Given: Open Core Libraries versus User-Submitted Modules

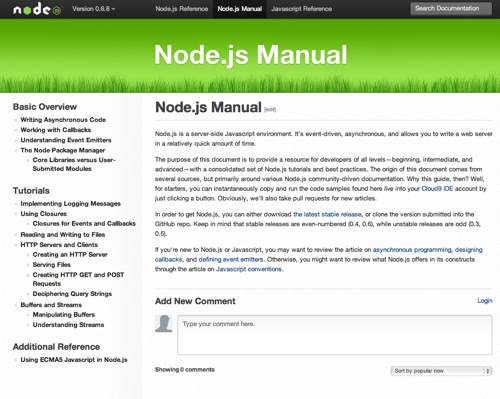Looking at the screenshot, I should [74, 164].
